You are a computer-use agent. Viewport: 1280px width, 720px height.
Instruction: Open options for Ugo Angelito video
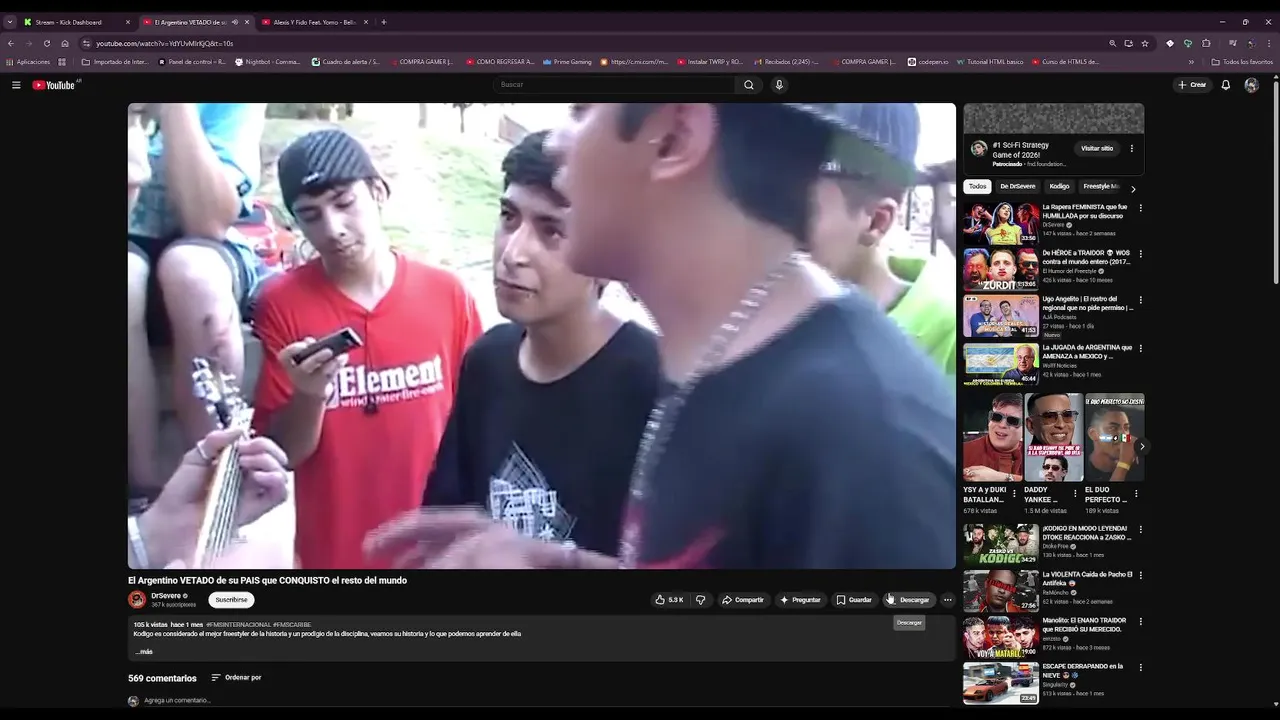[1141, 300]
